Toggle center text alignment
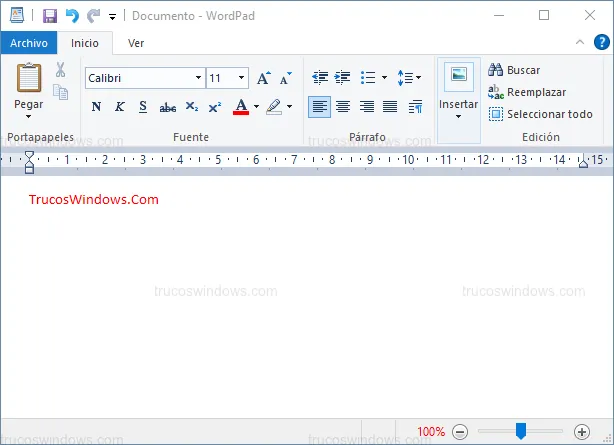The image size is (614, 445). pos(343,107)
